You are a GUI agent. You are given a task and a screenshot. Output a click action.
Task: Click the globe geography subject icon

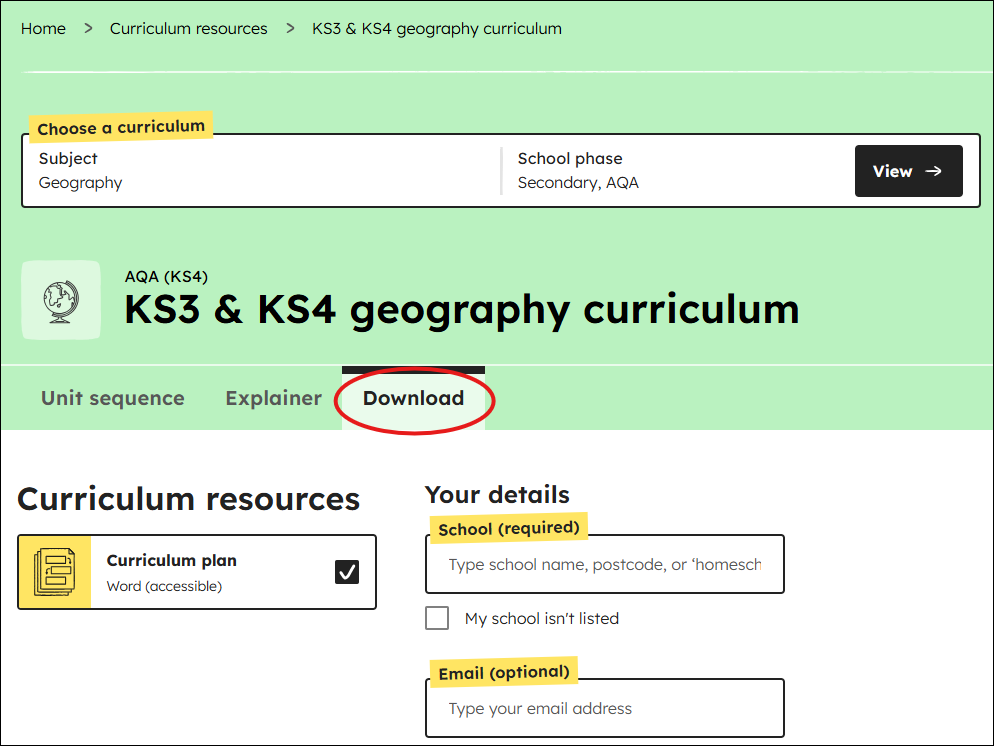pos(61,300)
